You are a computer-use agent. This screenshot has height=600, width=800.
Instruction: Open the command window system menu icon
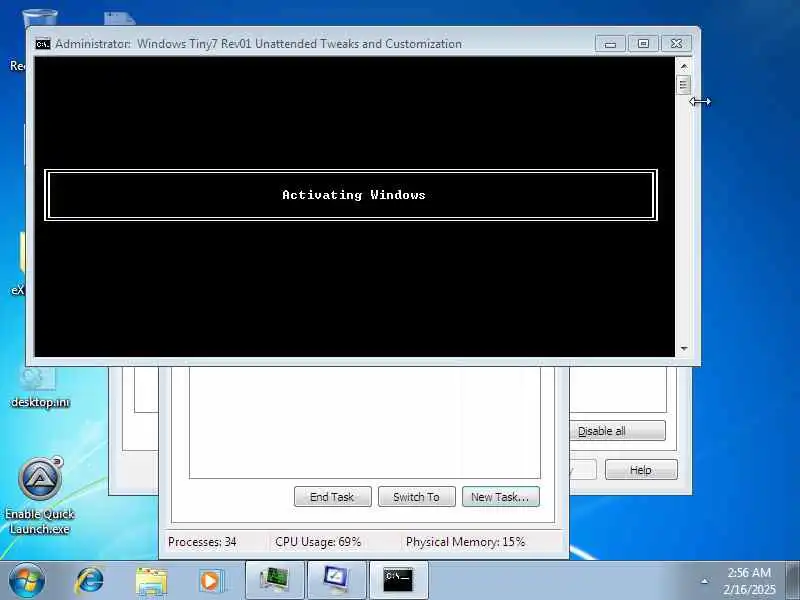click(x=43, y=44)
